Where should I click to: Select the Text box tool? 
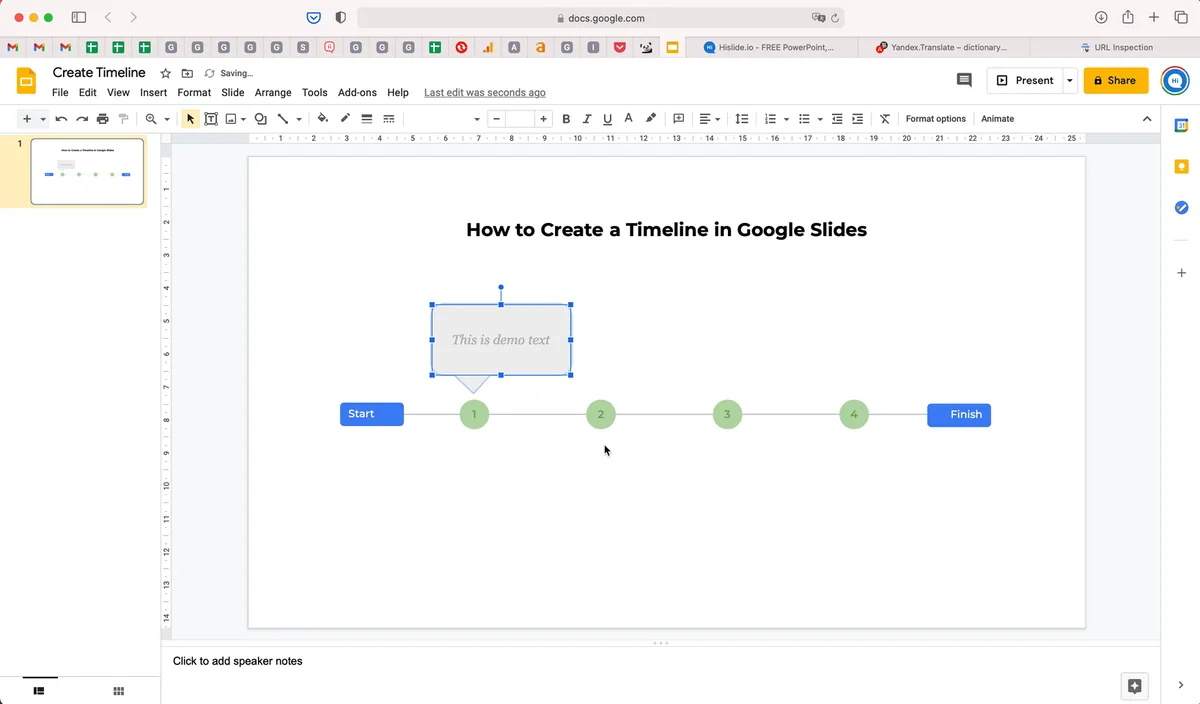[x=211, y=119]
